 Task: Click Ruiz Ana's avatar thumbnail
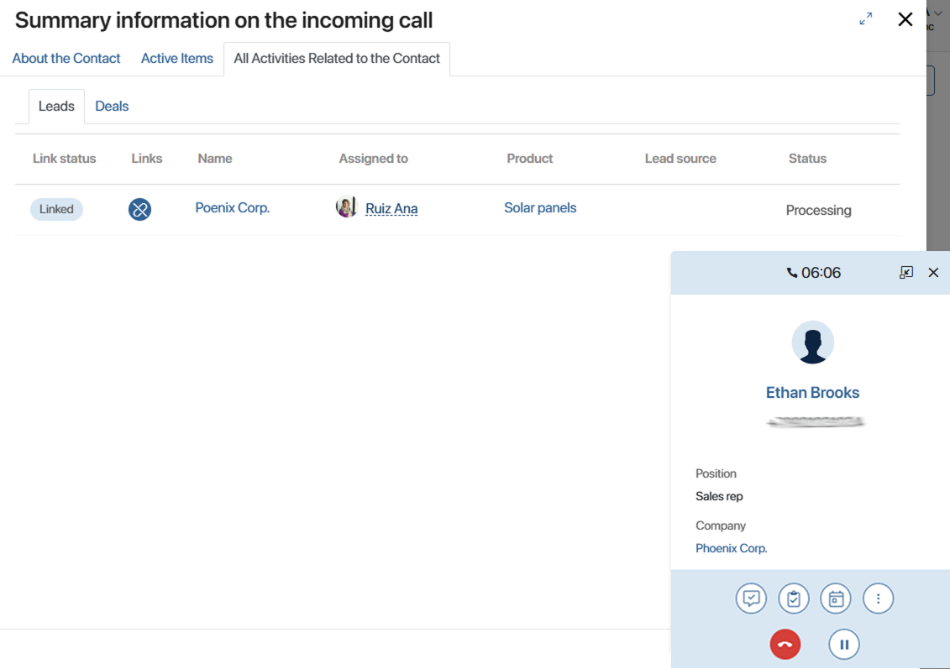[x=347, y=207]
